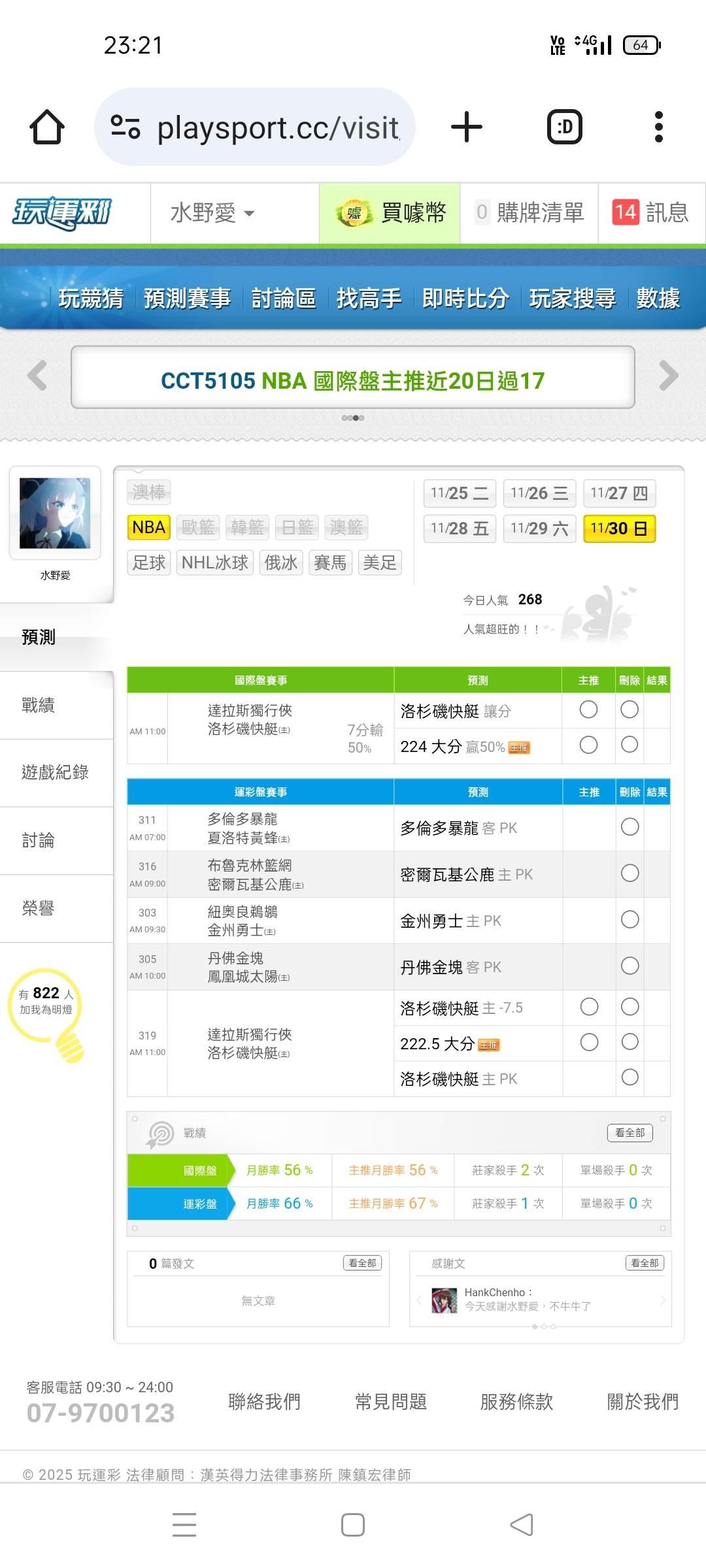This screenshot has width=706, height=1568.
Task: Open the 找高手 nav menu
Action: point(369,299)
